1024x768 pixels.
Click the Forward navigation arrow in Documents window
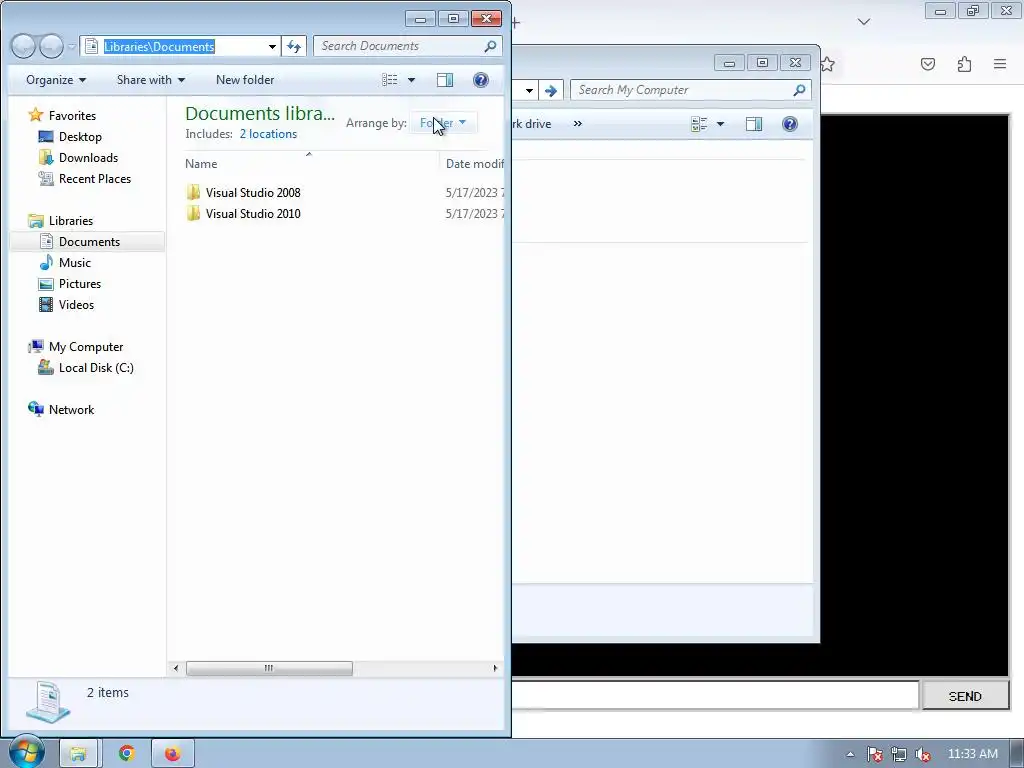click(51, 46)
